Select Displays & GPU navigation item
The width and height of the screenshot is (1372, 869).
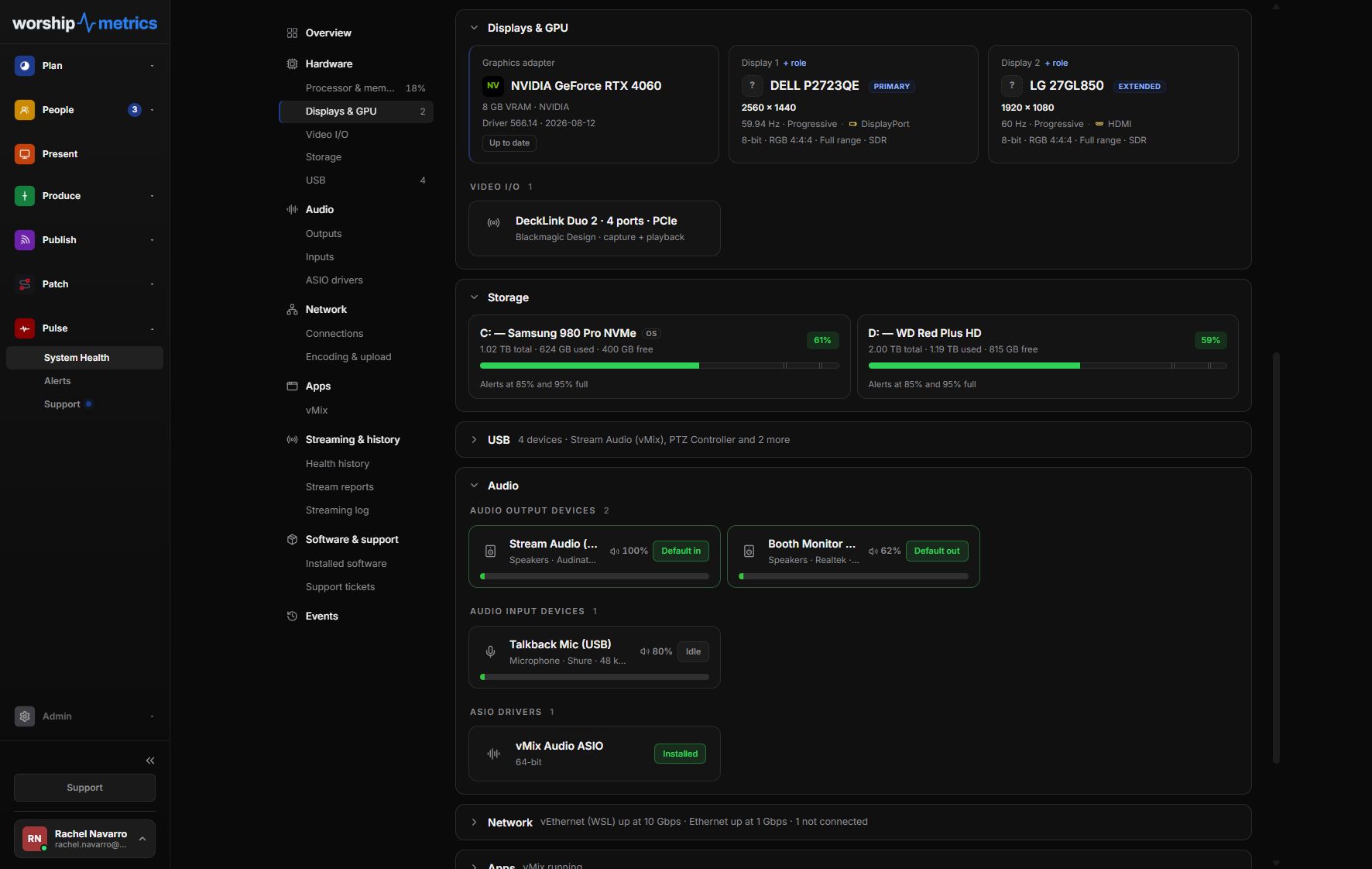click(356, 112)
